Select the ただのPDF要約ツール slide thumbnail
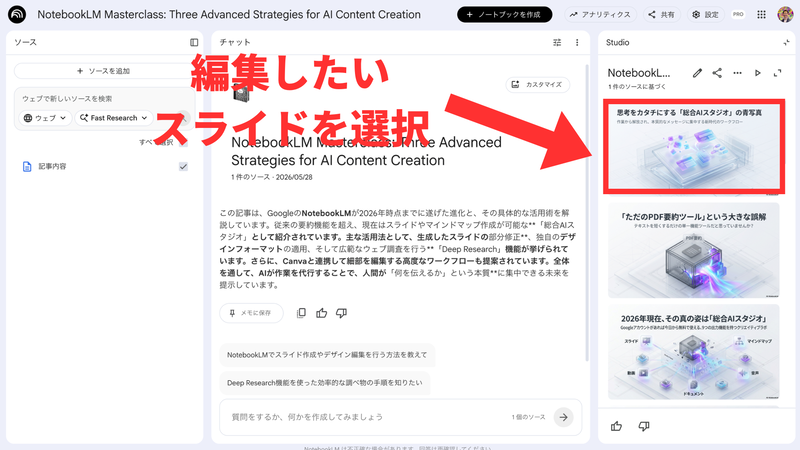800x450 pixels. point(693,251)
